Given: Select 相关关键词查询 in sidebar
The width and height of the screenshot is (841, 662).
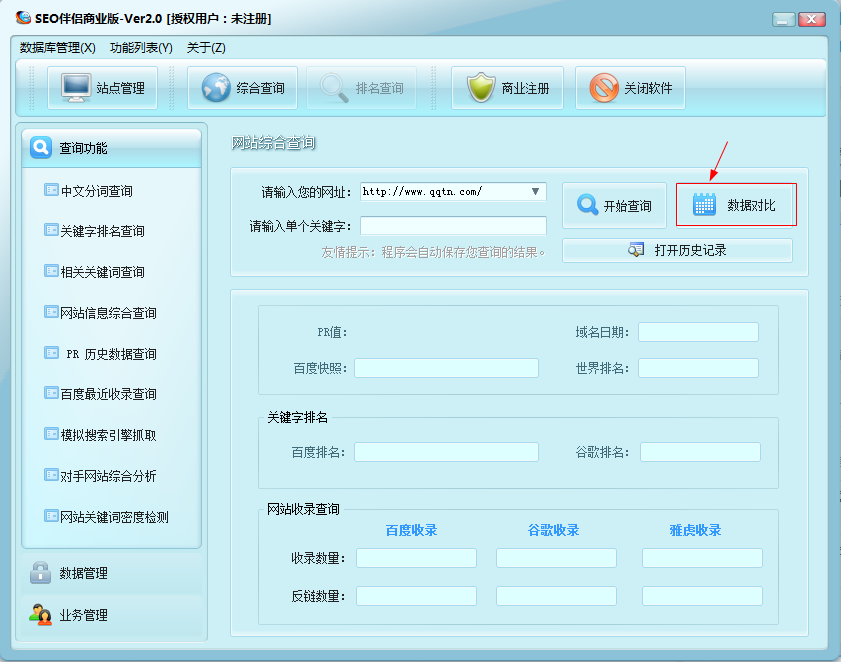Looking at the screenshot, I should [x=102, y=272].
